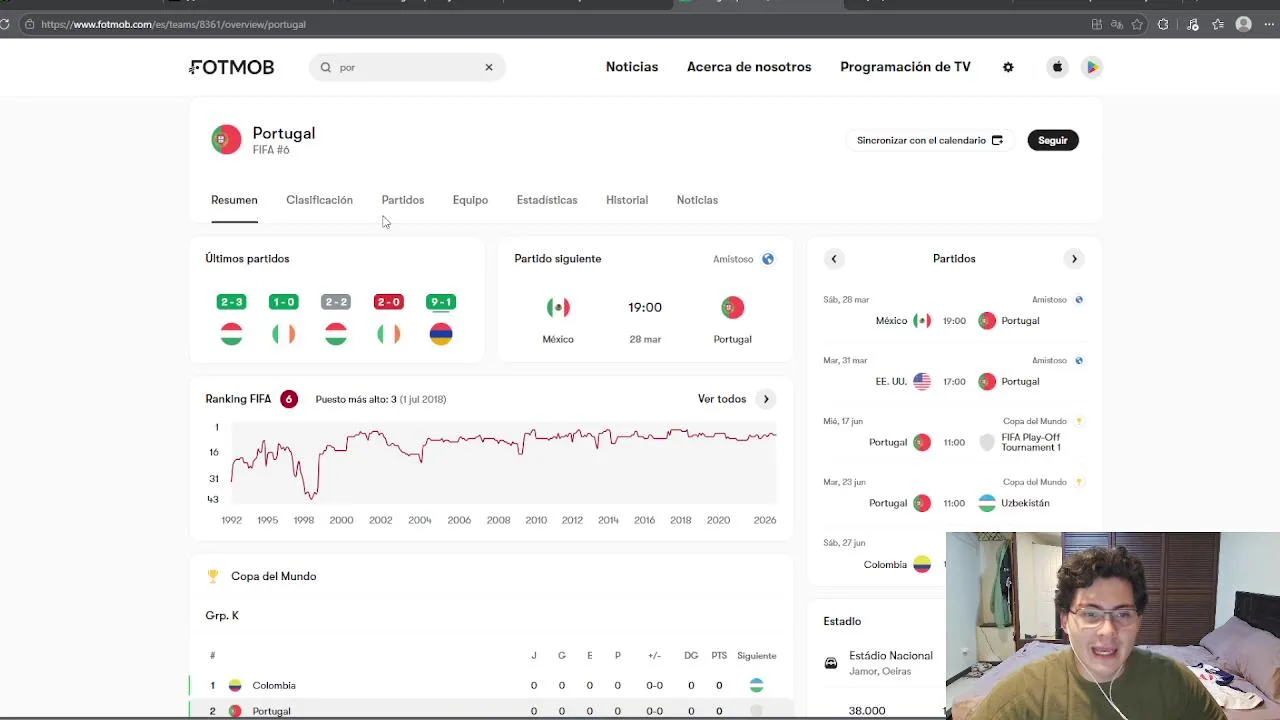Click the Copa del Mundo trophy icon

click(x=213, y=576)
